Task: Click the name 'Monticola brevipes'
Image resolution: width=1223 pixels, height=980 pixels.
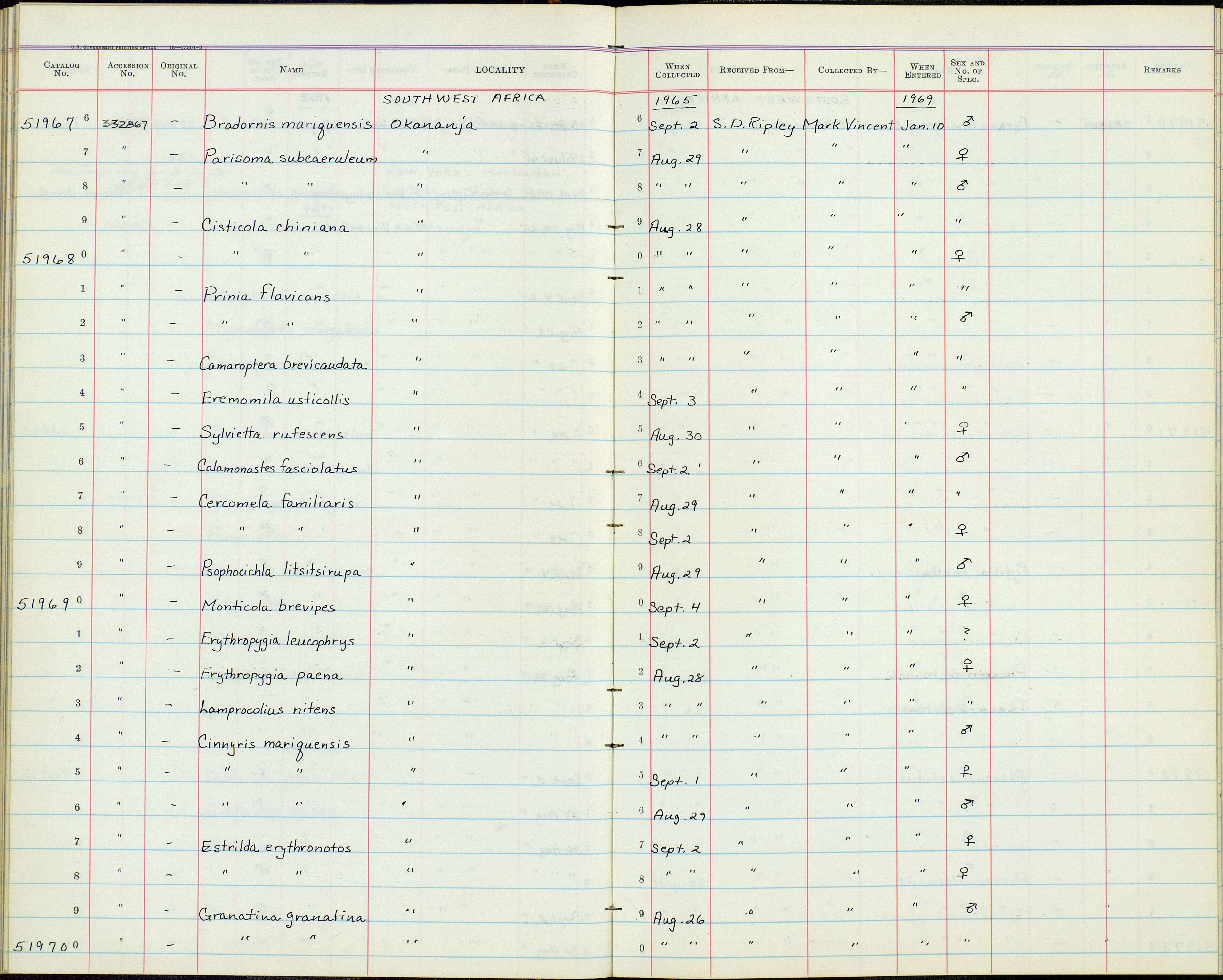Action: pyautogui.click(x=268, y=606)
